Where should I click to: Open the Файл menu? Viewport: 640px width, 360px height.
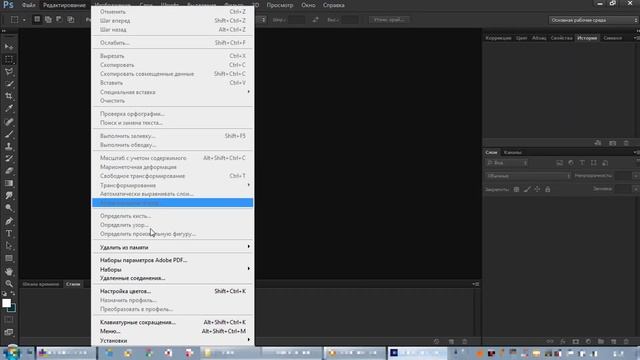click(29, 5)
